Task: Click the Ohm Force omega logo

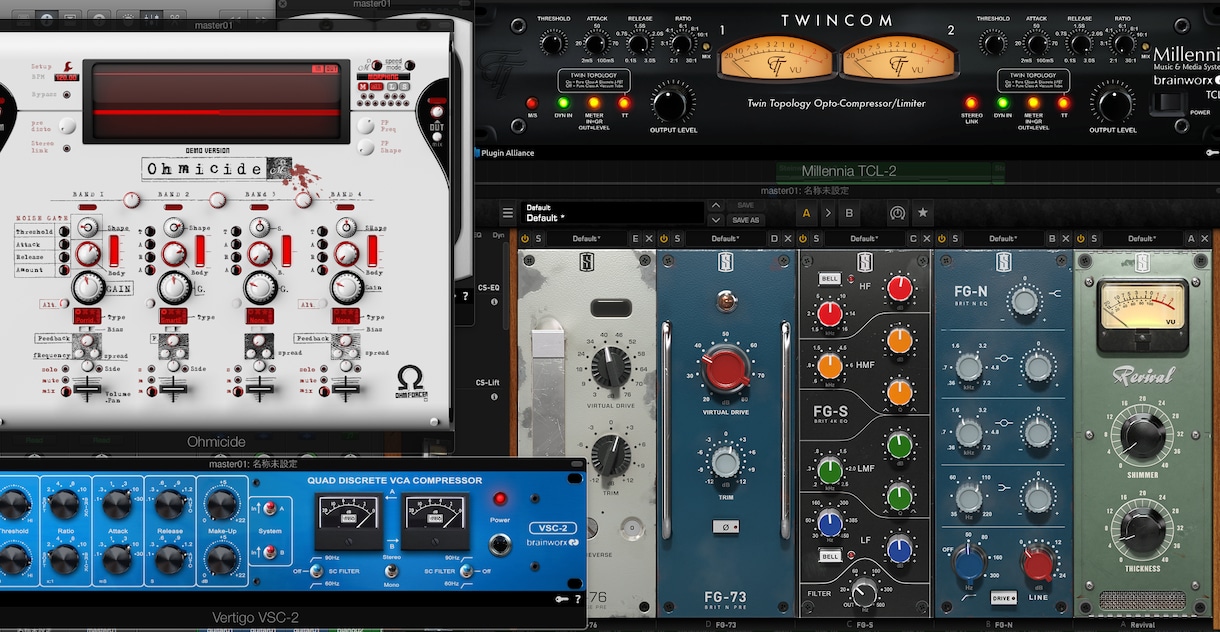Action: pyautogui.click(x=410, y=383)
